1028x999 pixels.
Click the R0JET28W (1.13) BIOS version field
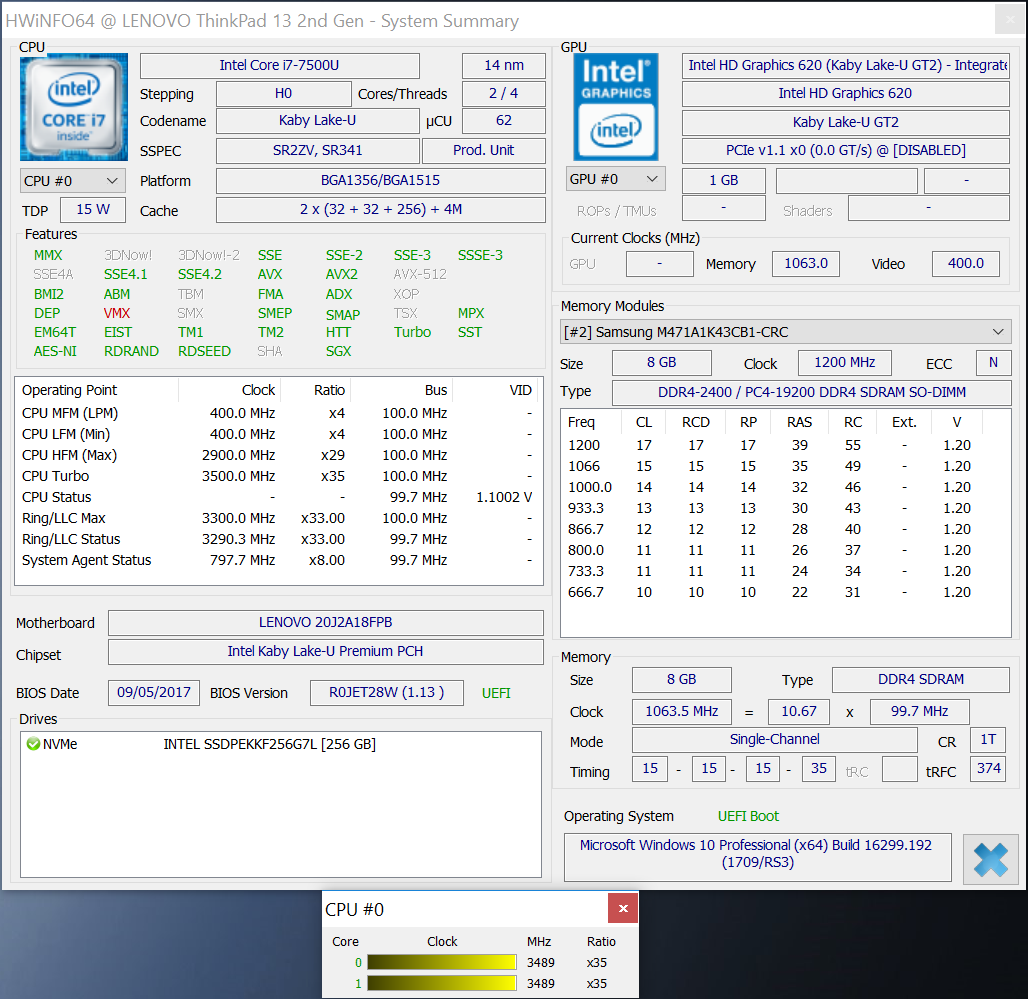386,693
